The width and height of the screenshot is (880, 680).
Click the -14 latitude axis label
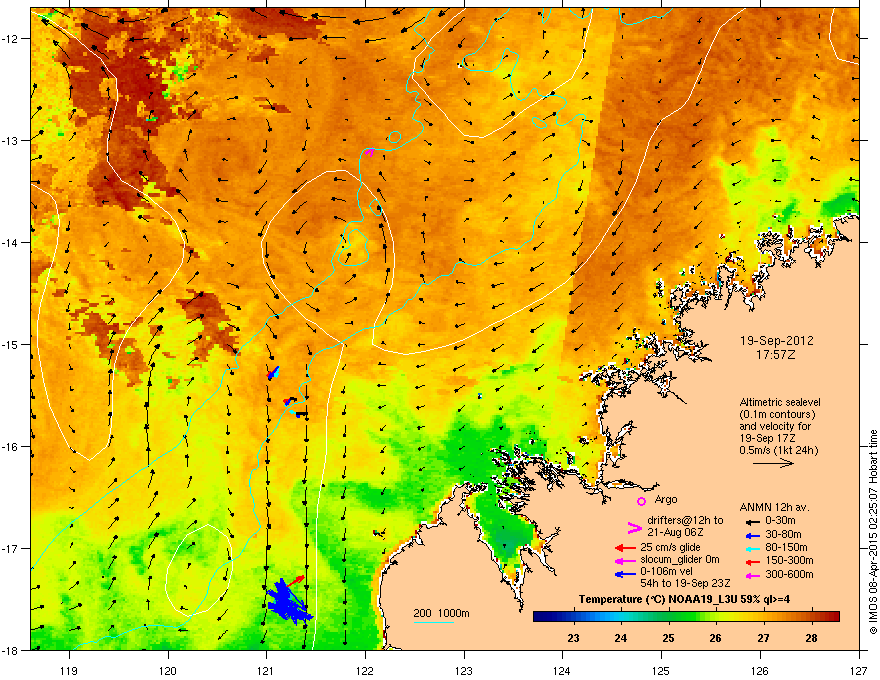coord(10,242)
